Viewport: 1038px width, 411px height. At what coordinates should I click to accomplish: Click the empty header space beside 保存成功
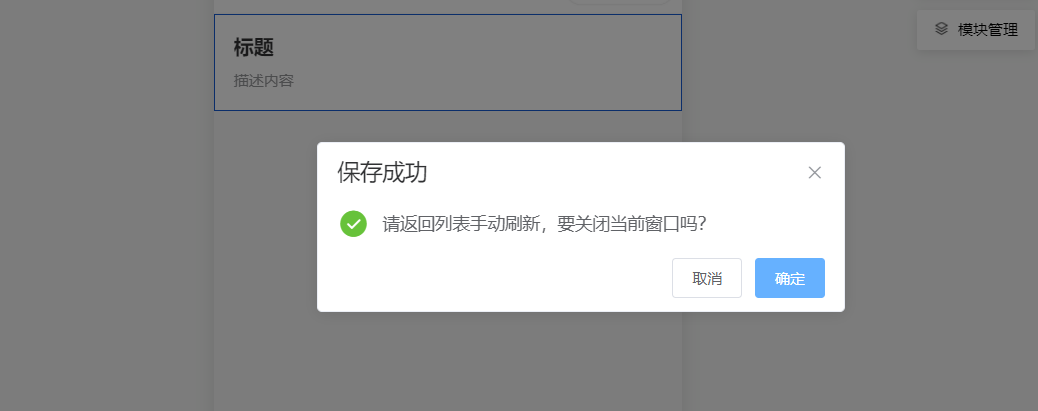[616, 172]
